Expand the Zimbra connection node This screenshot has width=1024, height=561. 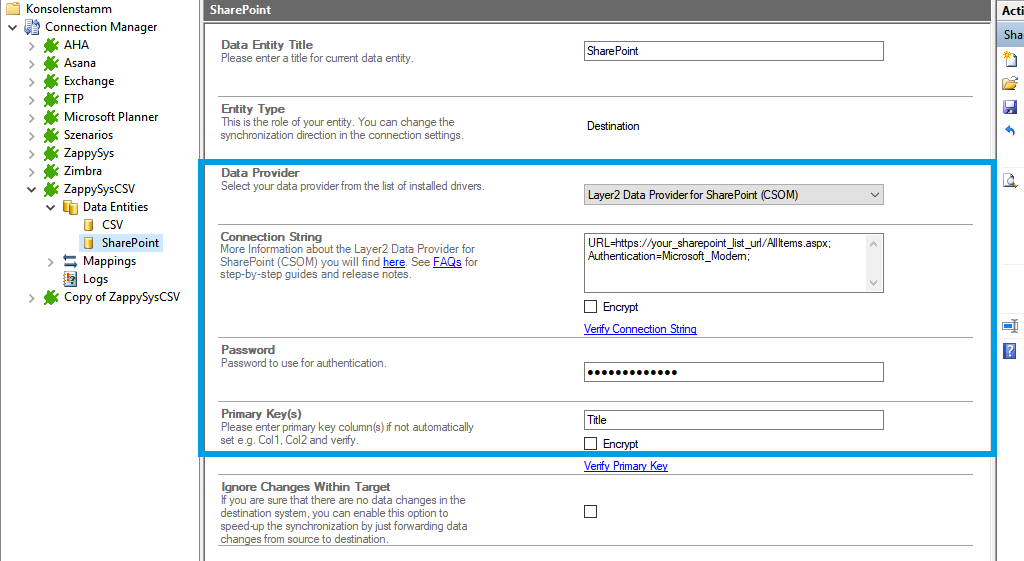(31, 172)
